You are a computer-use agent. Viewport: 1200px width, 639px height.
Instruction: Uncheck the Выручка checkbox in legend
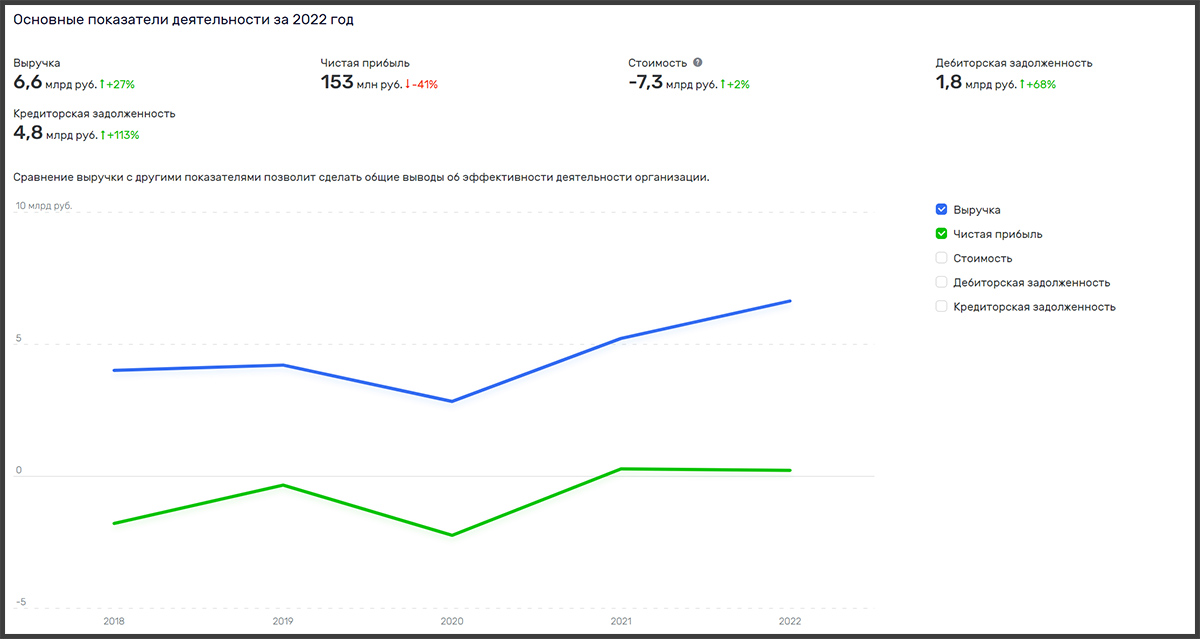coord(941,210)
